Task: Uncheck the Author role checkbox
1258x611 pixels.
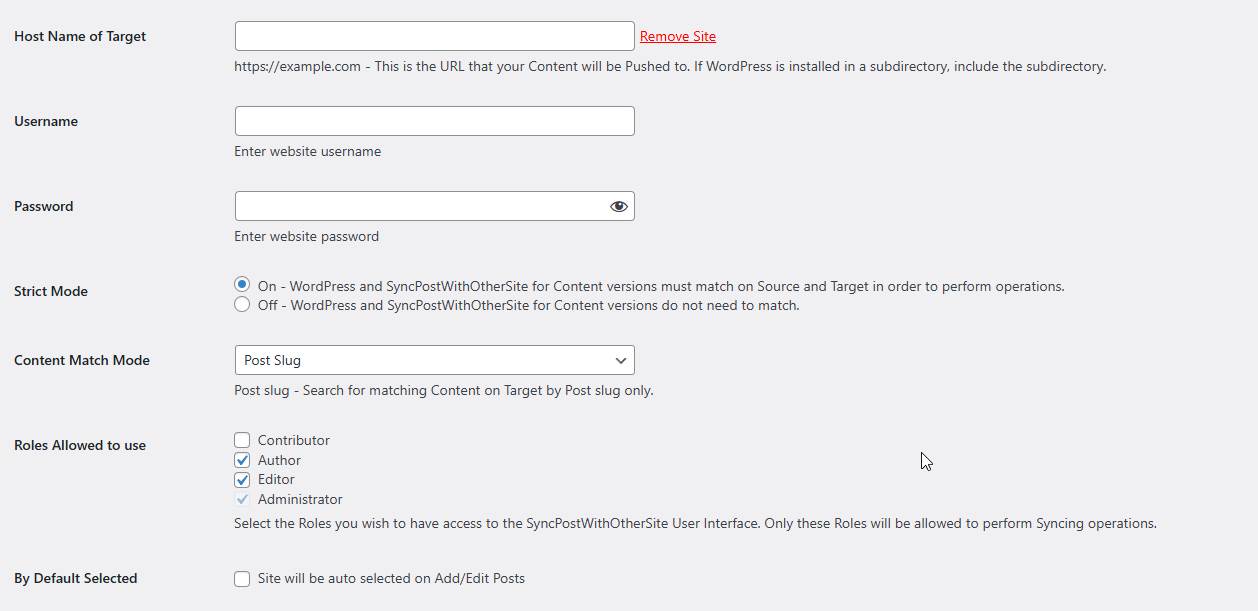Action: (242, 460)
